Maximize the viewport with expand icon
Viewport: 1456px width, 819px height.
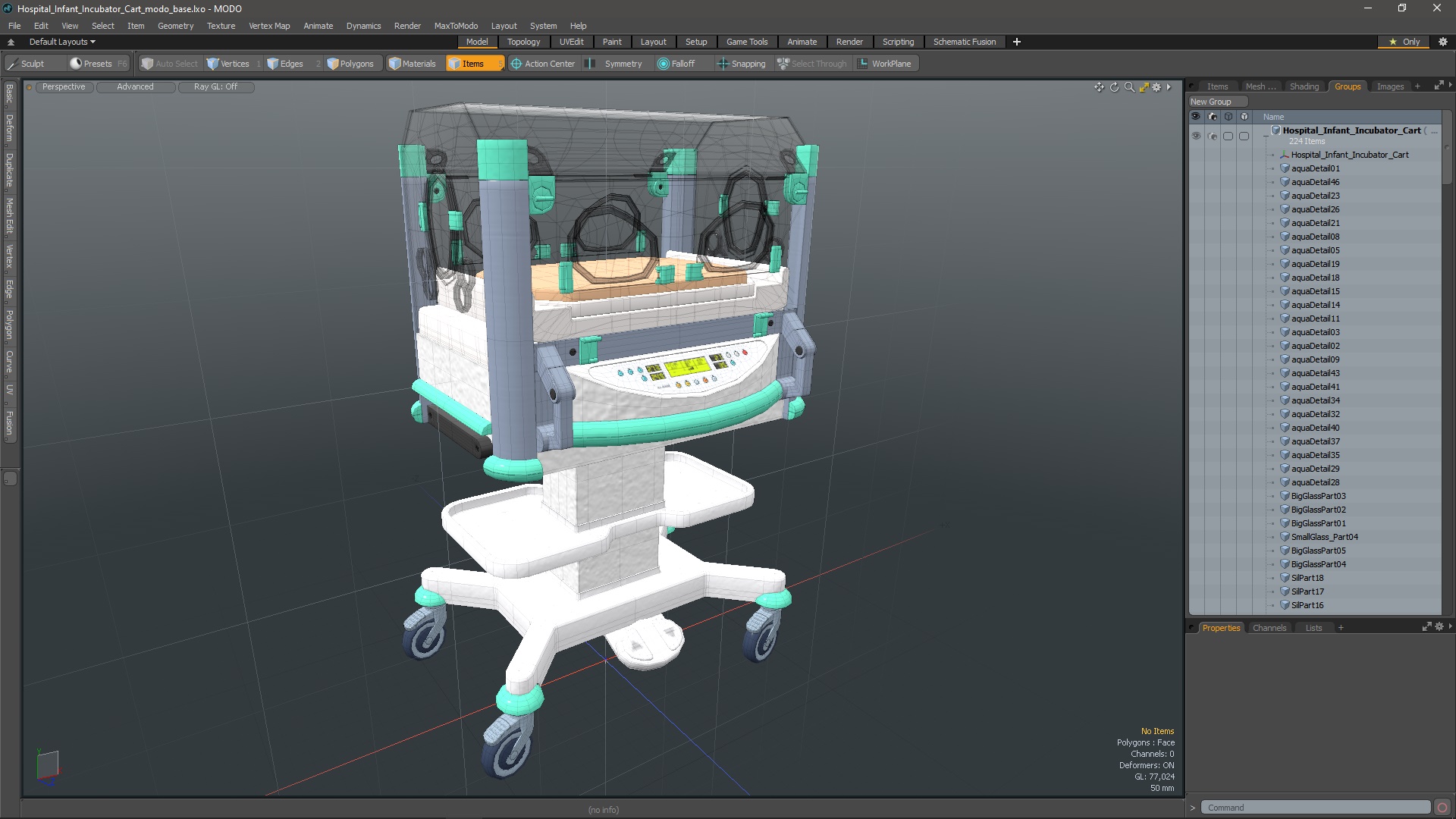[x=1144, y=87]
